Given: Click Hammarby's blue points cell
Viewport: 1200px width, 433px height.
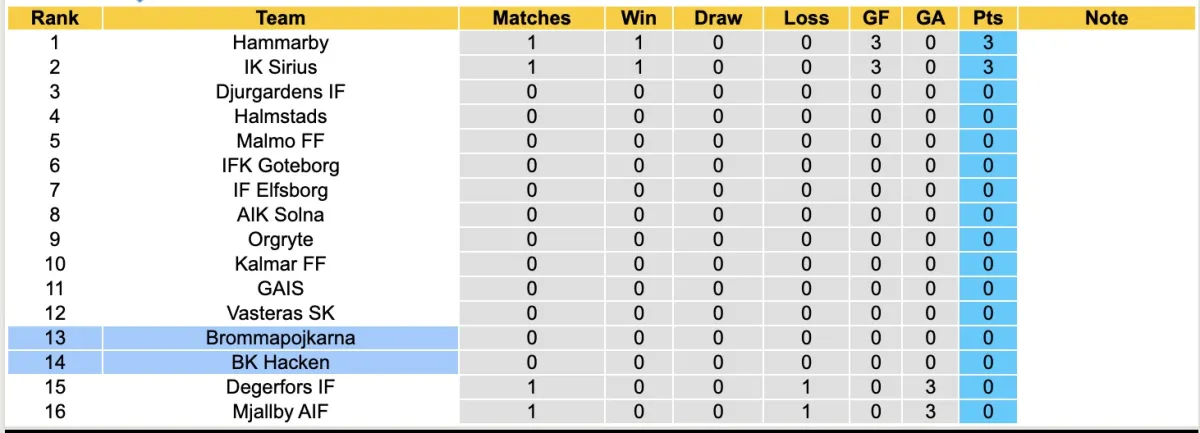Looking at the screenshot, I should [987, 43].
